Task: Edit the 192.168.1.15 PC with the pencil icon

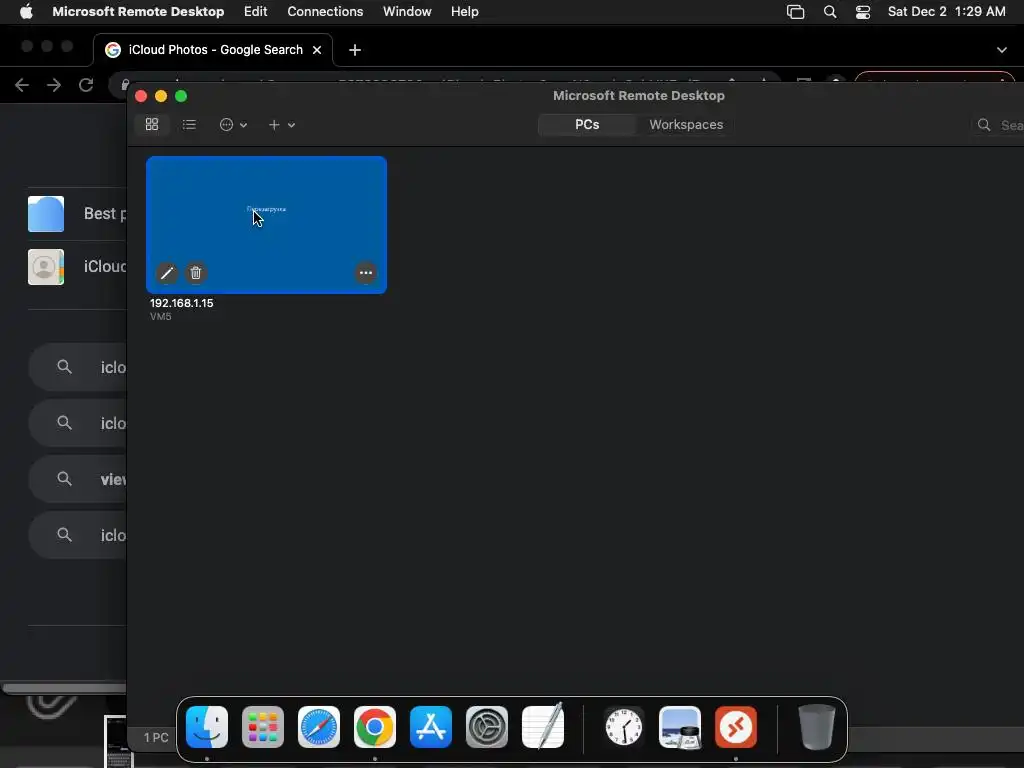Action: [x=167, y=273]
